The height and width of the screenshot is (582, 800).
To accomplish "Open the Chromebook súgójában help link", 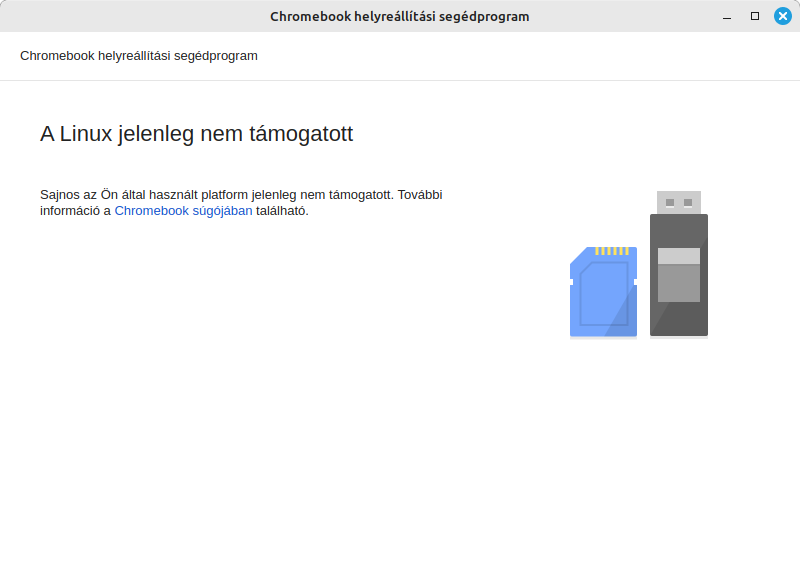I will [183, 211].
